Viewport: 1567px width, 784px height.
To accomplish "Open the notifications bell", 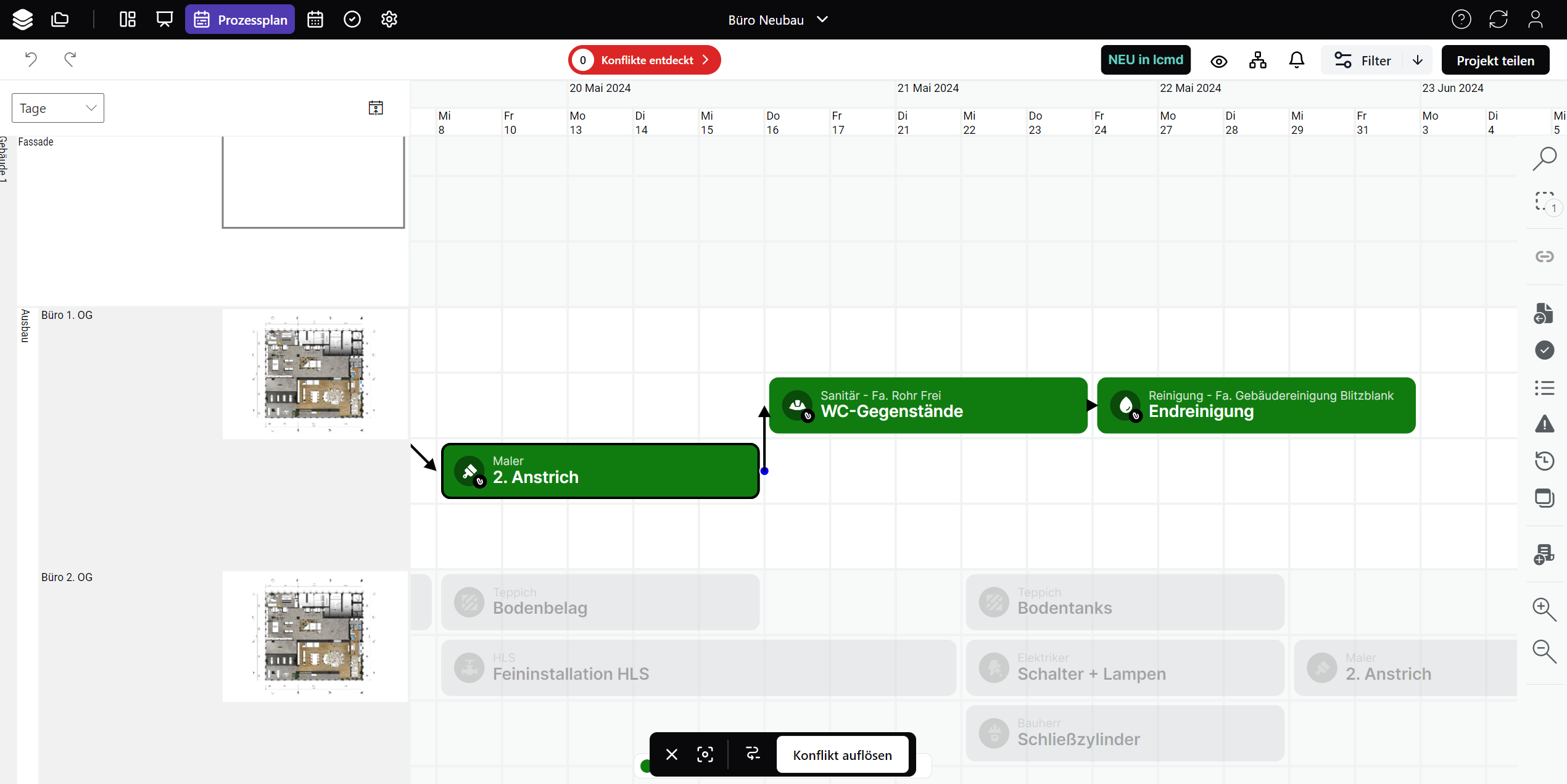I will tap(1296, 60).
